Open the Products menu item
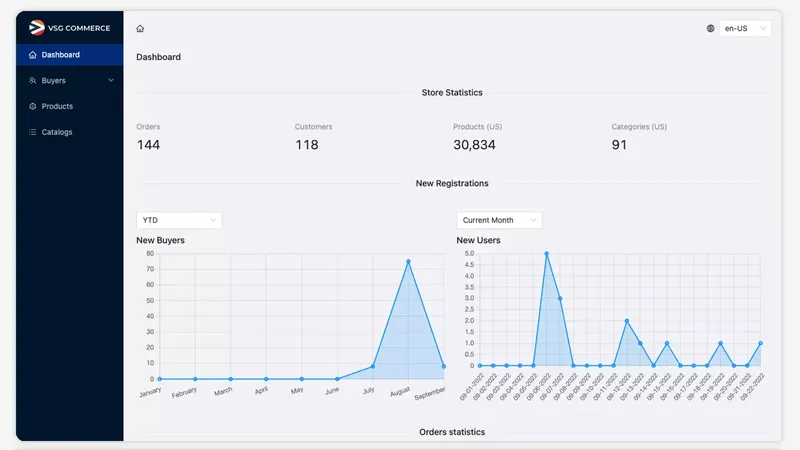 [57, 106]
